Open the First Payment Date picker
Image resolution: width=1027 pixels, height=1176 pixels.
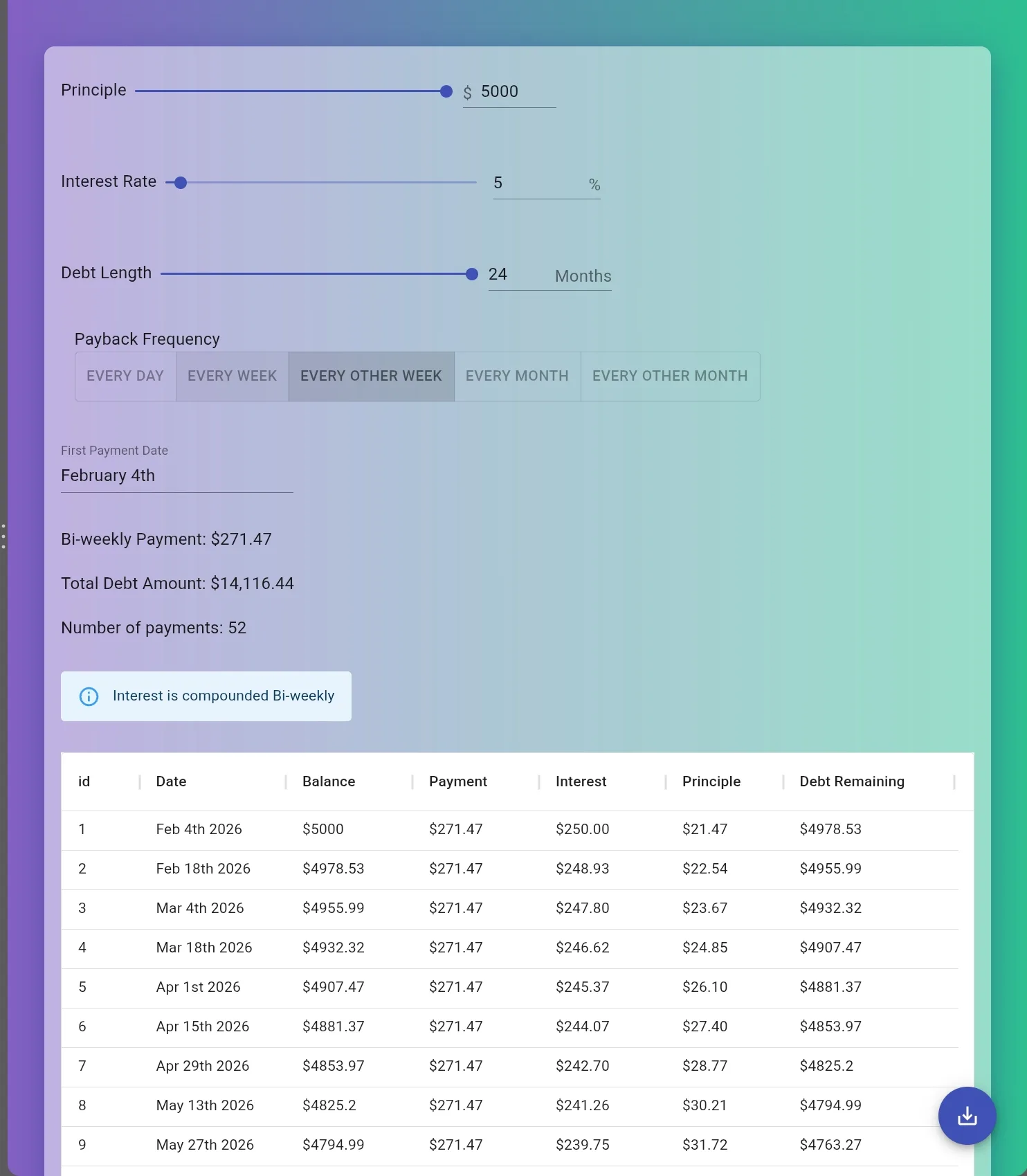176,476
